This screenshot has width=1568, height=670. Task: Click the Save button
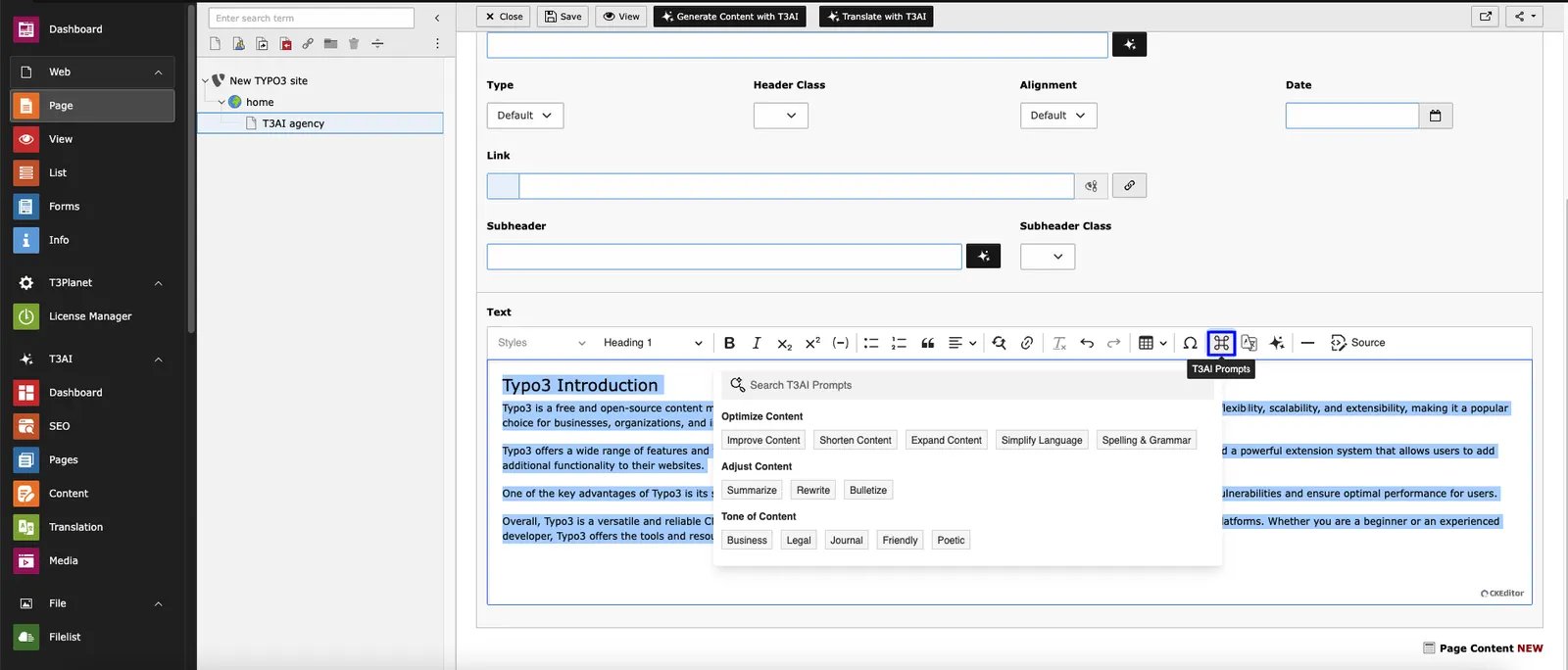point(563,17)
